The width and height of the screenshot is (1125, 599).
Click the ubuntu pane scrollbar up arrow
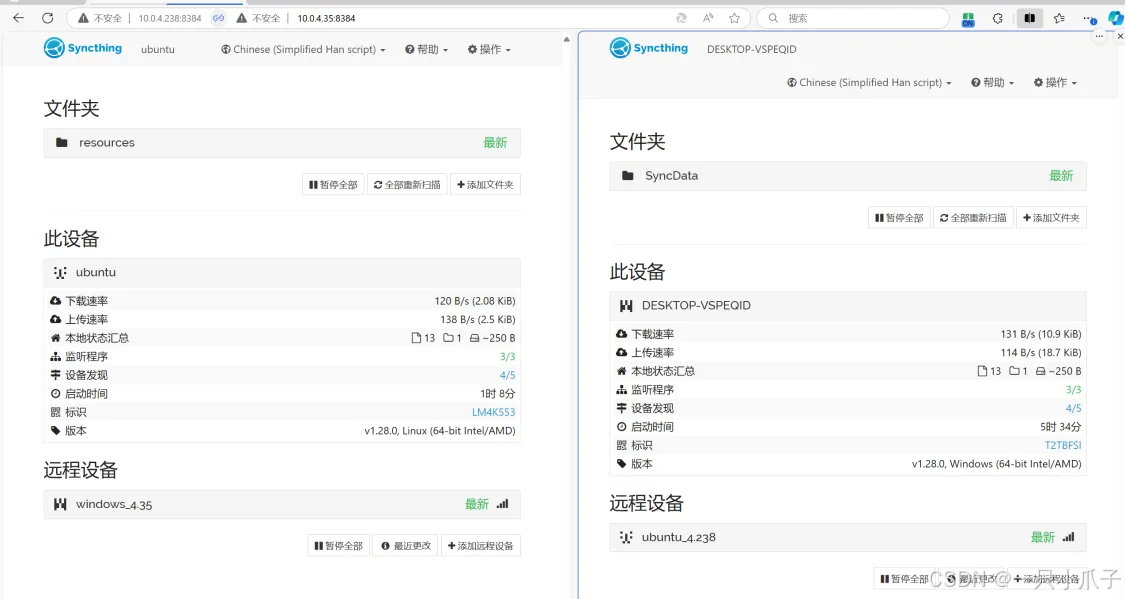(567, 39)
